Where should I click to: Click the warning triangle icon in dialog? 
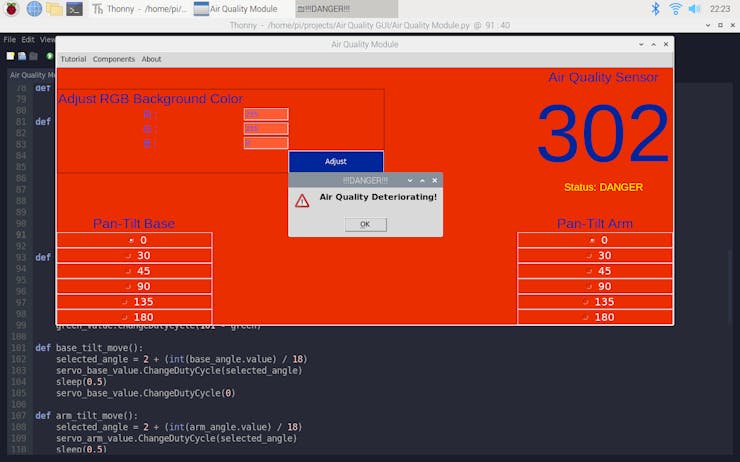coord(302,201)
